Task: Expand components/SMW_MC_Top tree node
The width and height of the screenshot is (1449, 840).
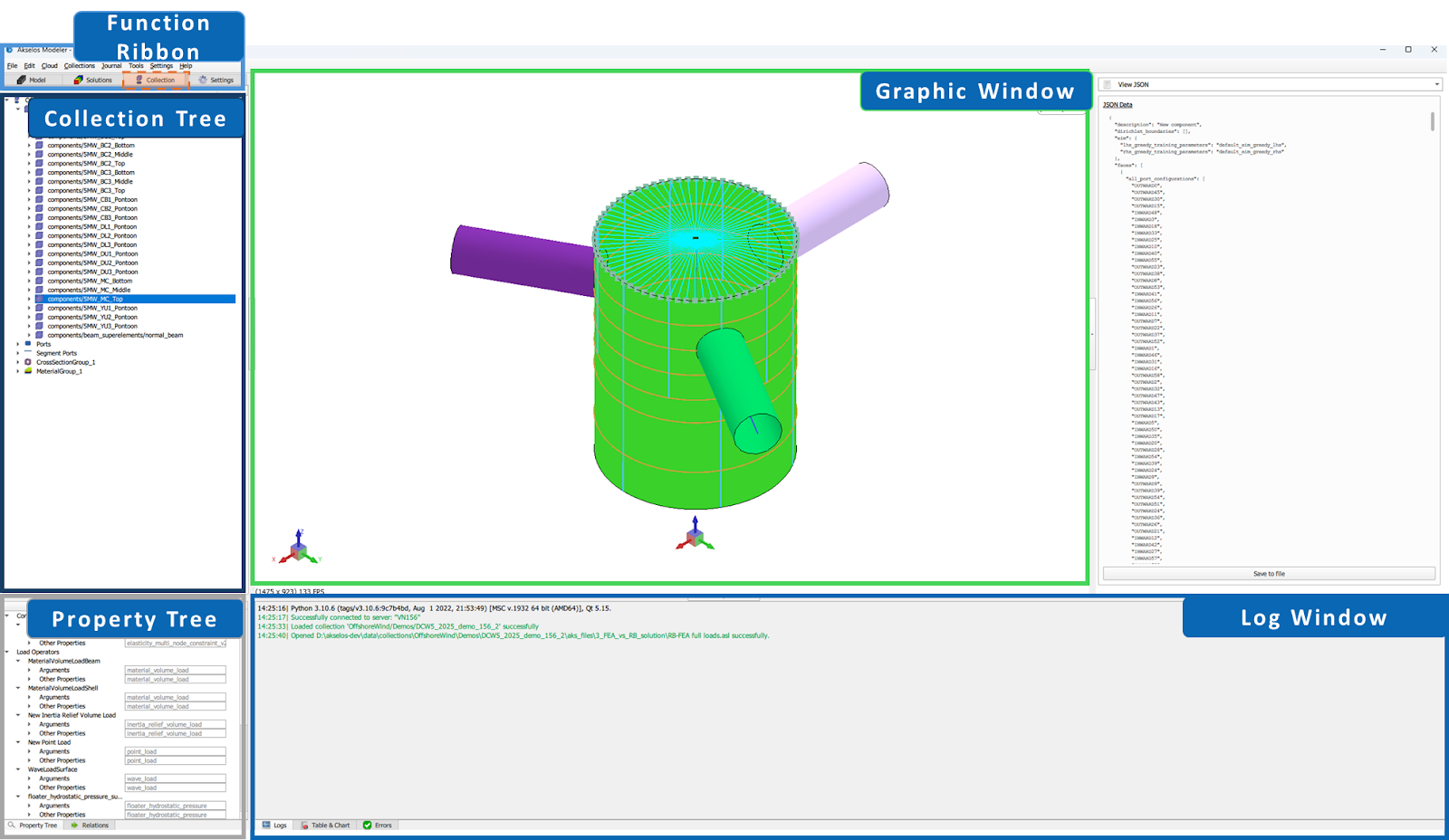Action: tap(29, 299)
